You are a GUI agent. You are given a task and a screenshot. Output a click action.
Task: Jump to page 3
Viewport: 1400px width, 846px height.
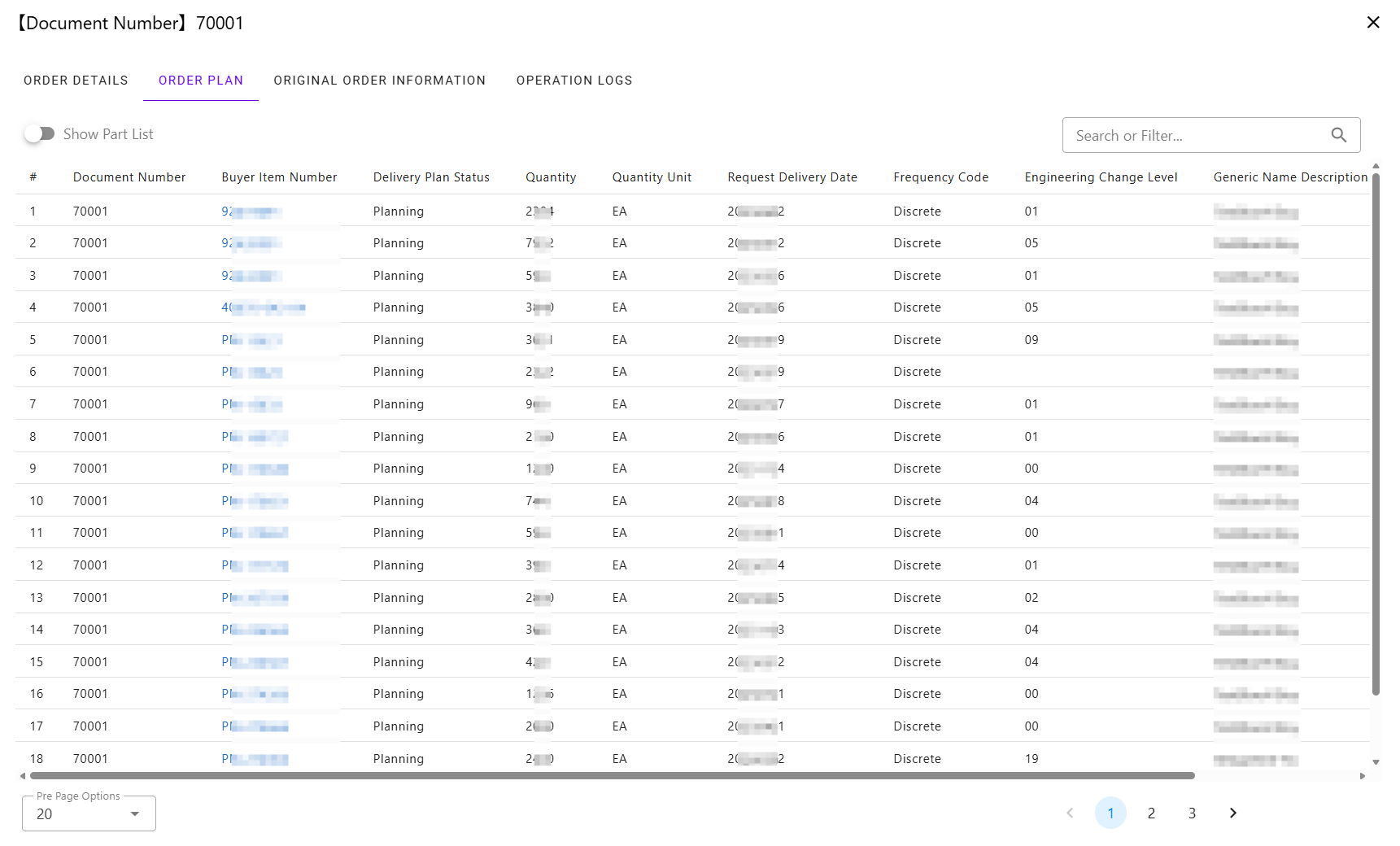(x=1192, y=813)
